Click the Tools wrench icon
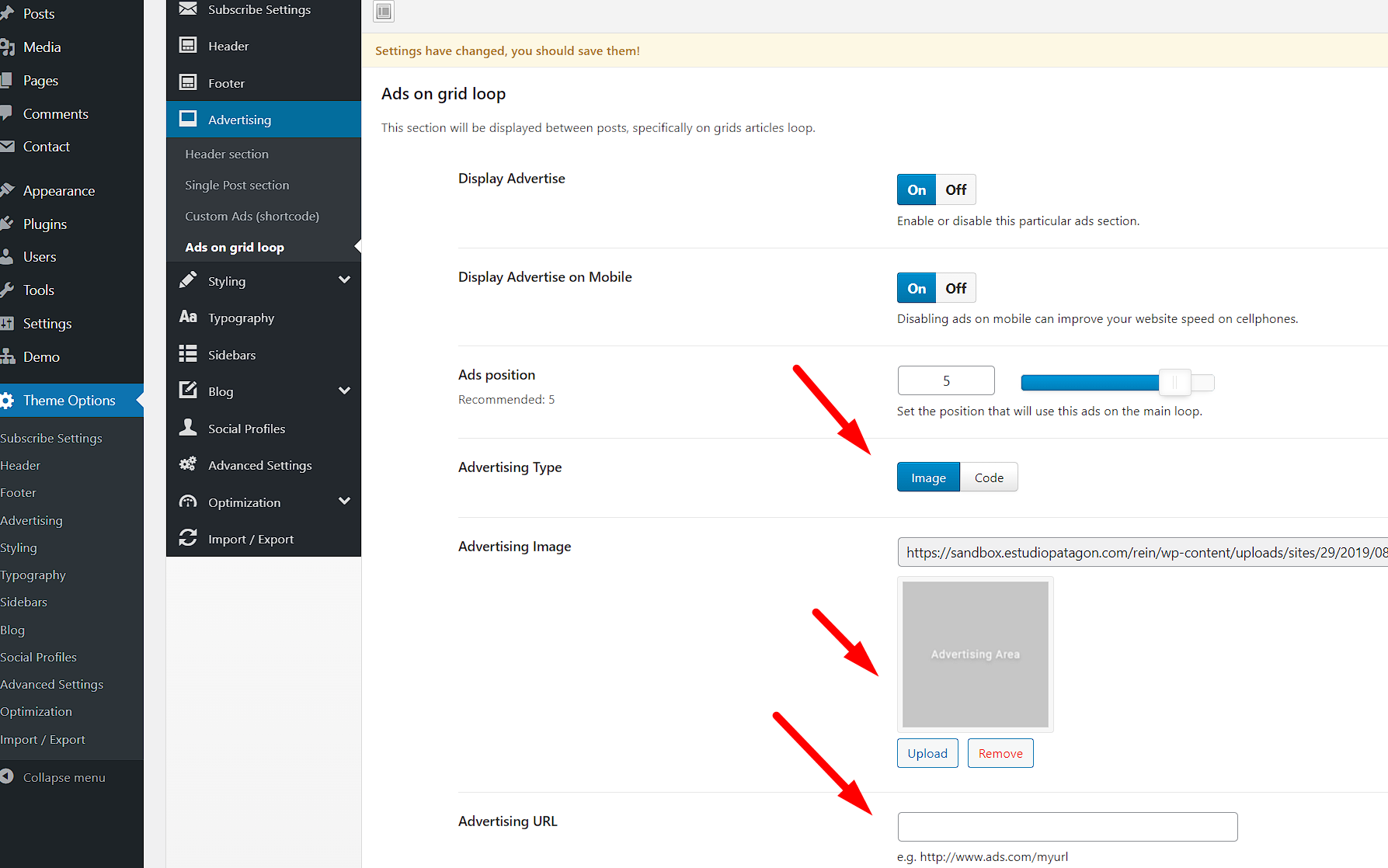The width and height of the screenshot is (1388, 868). [7, 290]
